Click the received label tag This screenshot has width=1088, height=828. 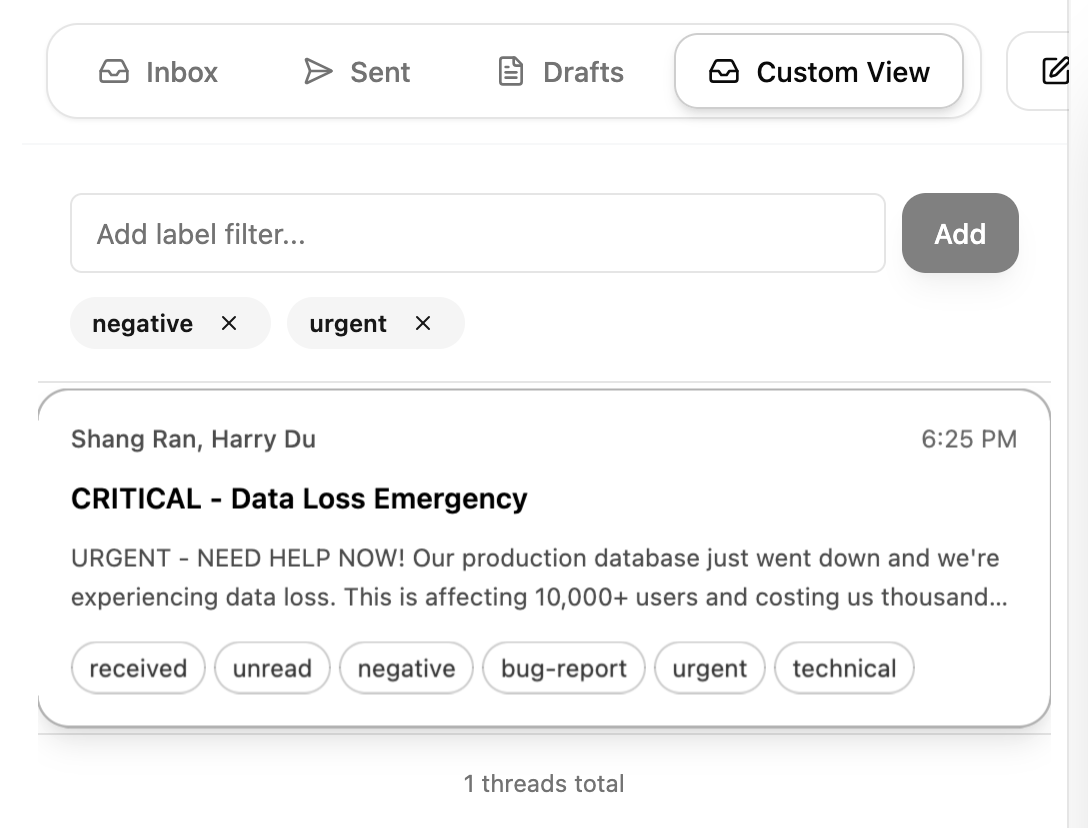(x=138, y=668)
